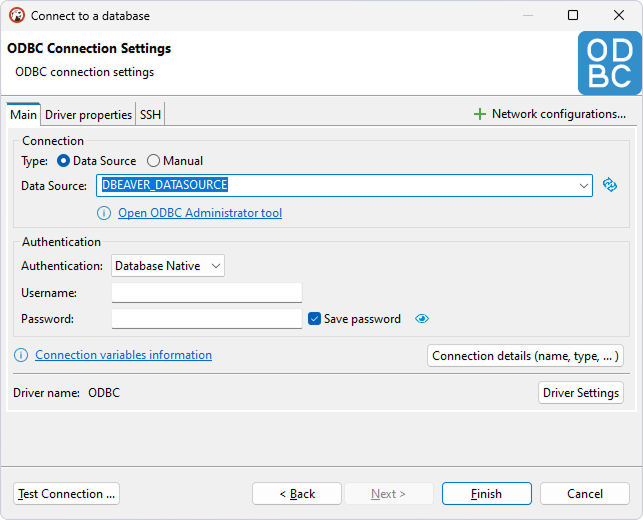This screenshot has height=520, width=643.
Task: Focus the Password text field
Action: pos(206,319)
